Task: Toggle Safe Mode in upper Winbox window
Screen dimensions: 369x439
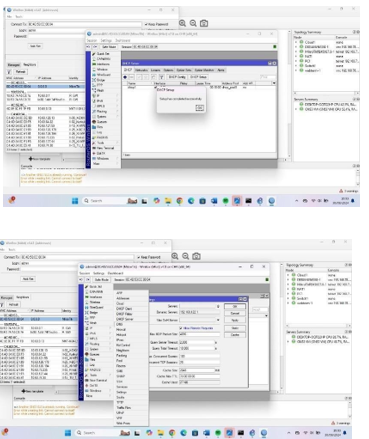Action: click(109, 47)
